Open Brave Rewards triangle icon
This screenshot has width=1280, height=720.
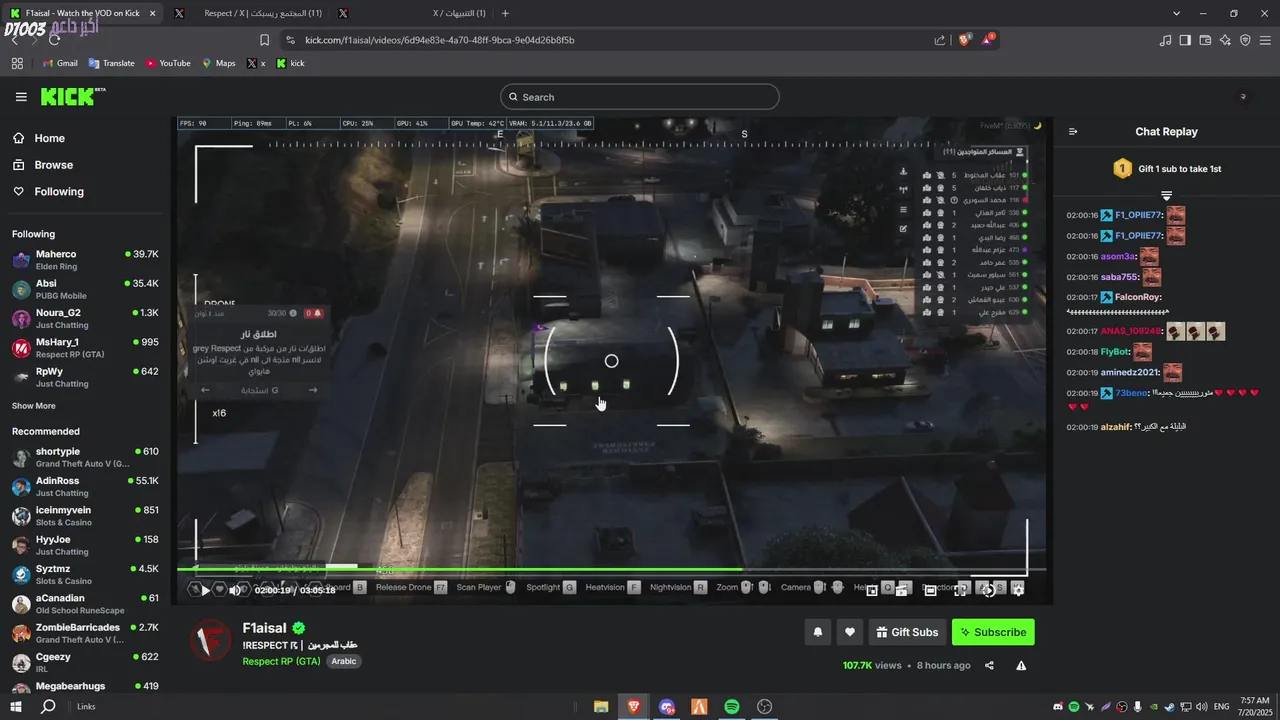[988, 39]
